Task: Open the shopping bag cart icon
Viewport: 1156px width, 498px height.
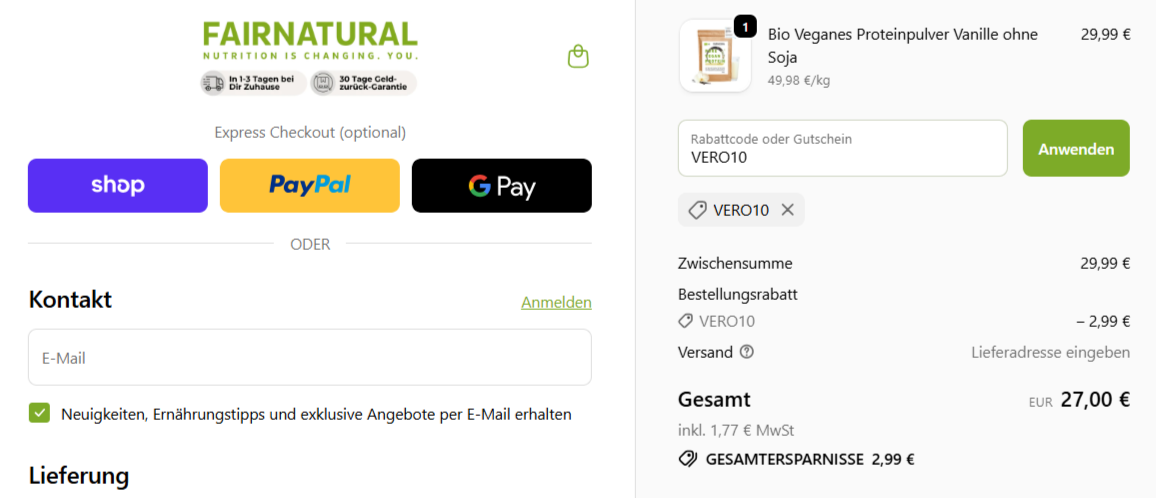Action: click(x=579, y=57)
